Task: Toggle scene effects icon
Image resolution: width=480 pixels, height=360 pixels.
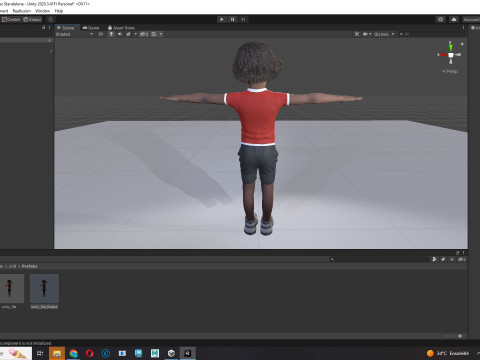Action: click(x=128, y=34)
